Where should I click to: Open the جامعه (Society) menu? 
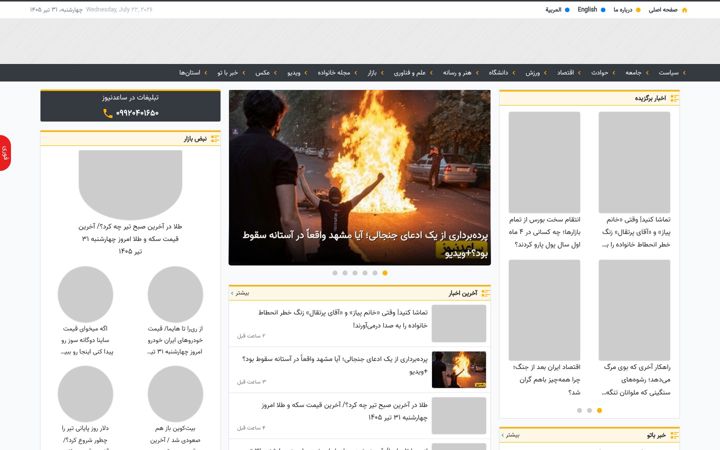click(633, 73)
